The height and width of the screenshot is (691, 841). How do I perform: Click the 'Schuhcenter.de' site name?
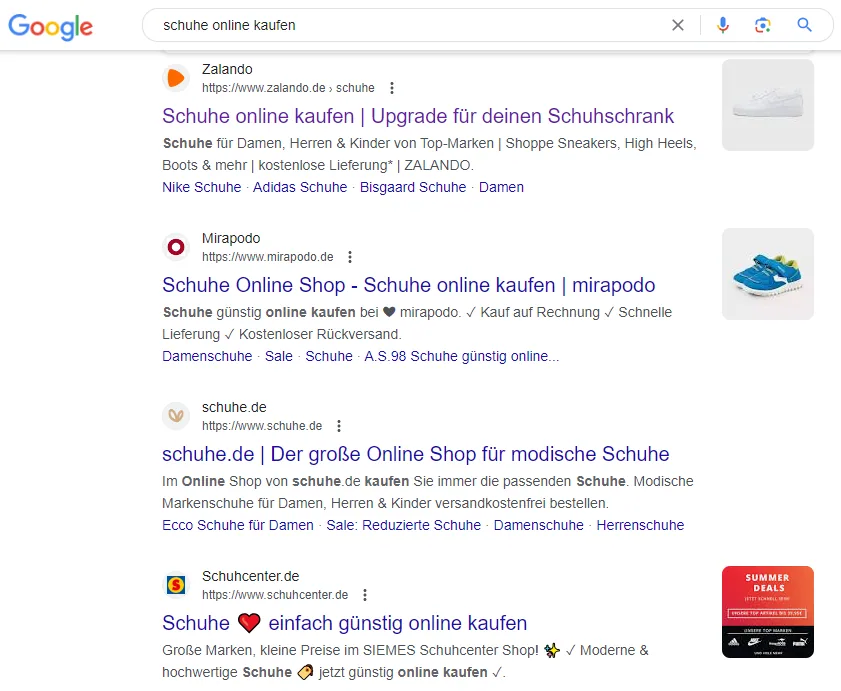pyautogui.click(x=250, y=576)
